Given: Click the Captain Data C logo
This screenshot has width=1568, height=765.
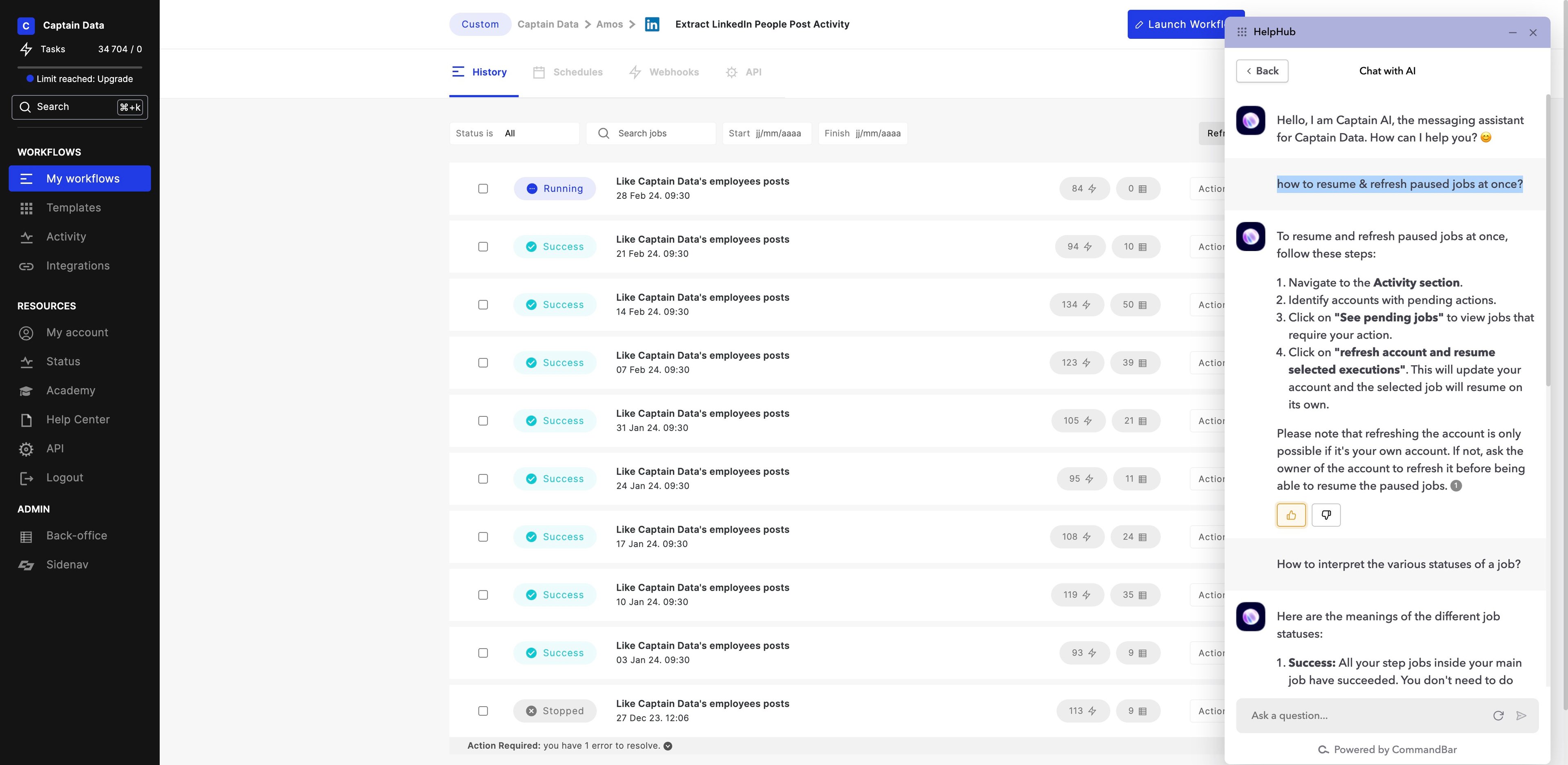Looking at the screenshot, I should 26,26.
